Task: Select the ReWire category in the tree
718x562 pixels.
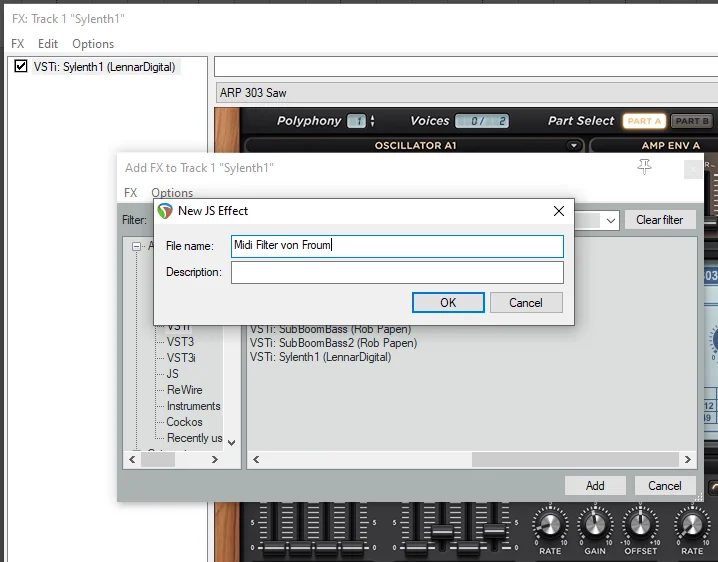Action: click(185, 390)
